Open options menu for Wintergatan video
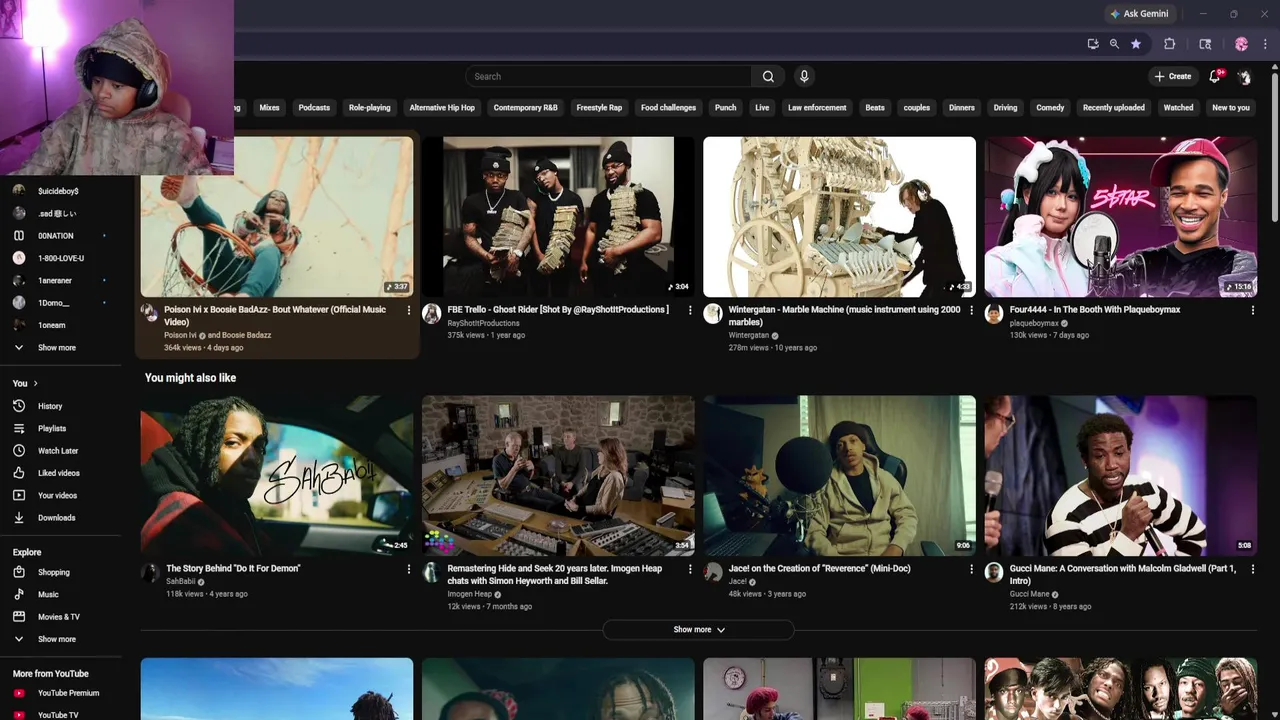The width and height of the screenshot is (1280, 720). tap(971, 310)
